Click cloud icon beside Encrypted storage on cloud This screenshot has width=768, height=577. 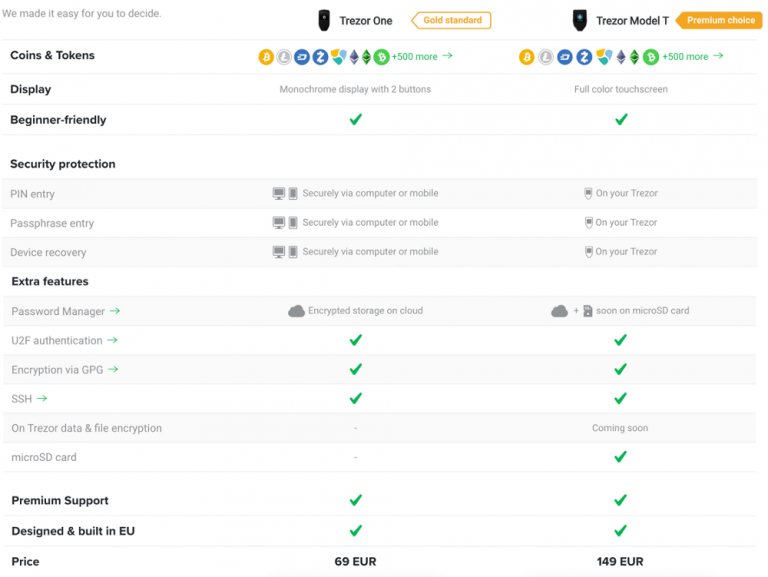coord(296,311)
